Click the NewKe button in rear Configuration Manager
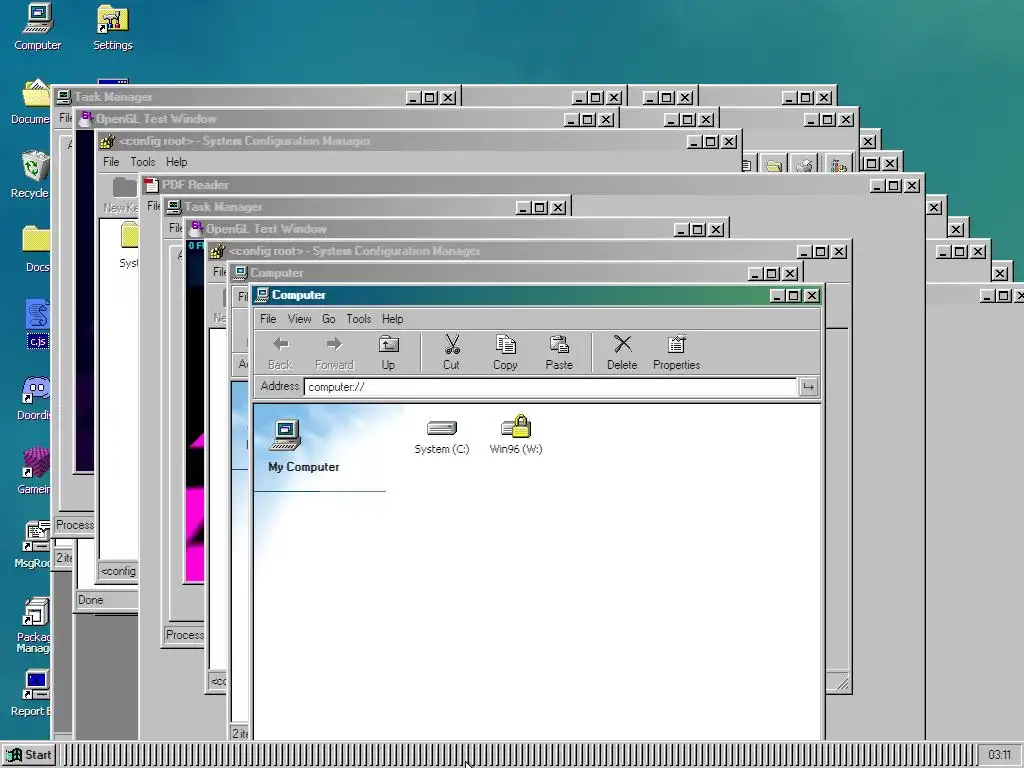The image size is (1024, 768). tap(121, 196)
